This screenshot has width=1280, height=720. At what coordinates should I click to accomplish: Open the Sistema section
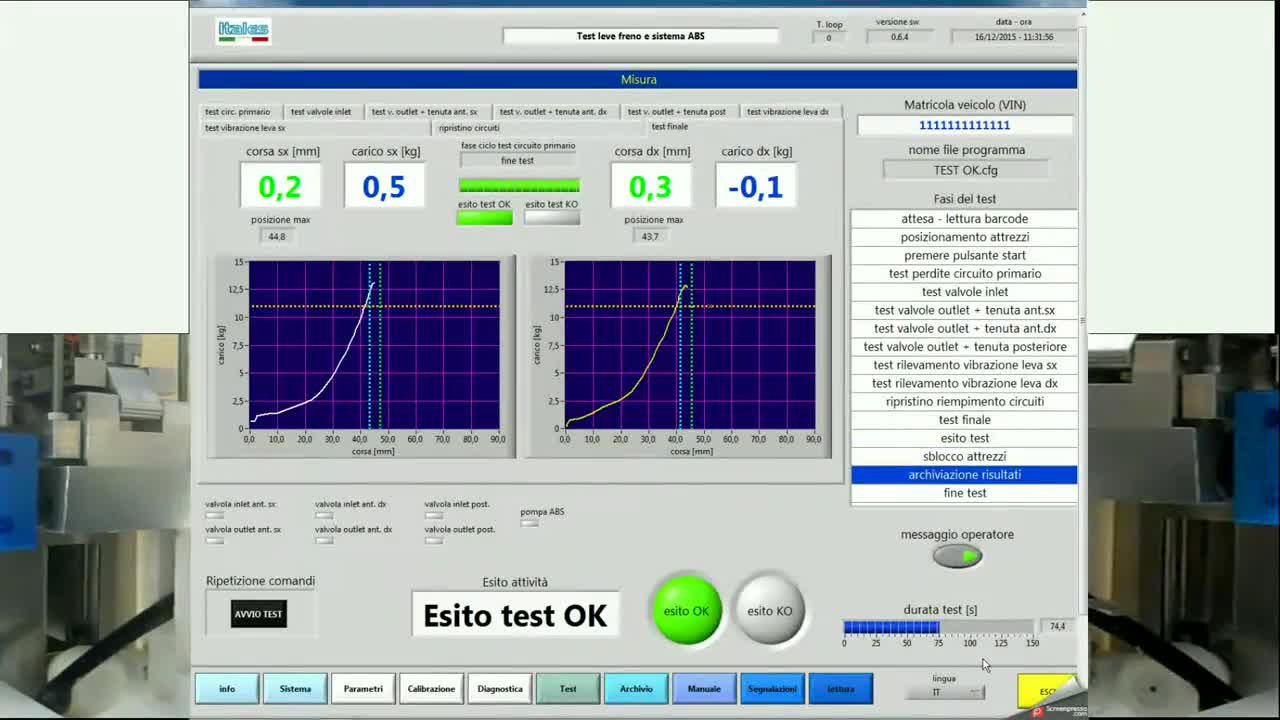pos(295,688)
